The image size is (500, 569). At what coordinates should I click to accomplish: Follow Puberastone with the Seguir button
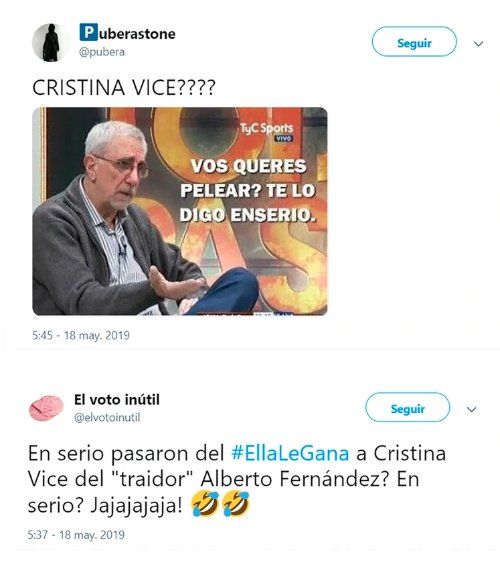[414, 41]
